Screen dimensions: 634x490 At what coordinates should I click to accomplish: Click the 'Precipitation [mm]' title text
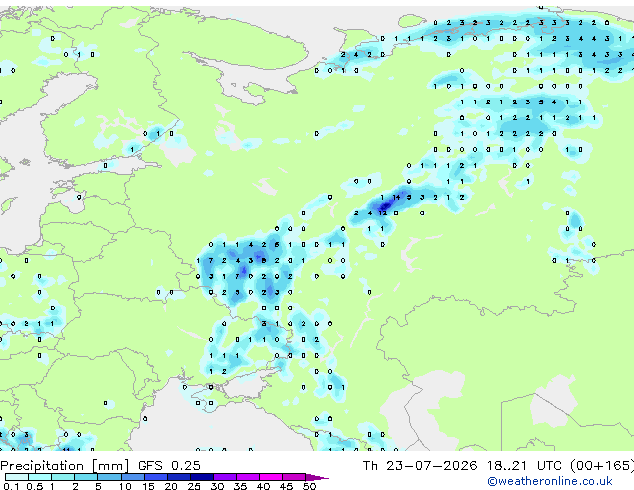[65, 466]
